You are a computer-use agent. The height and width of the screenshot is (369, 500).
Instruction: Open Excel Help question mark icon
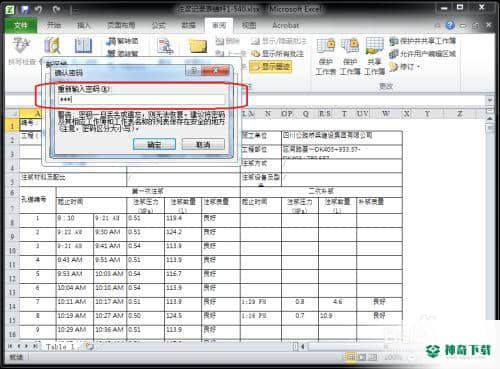point(450,25)
